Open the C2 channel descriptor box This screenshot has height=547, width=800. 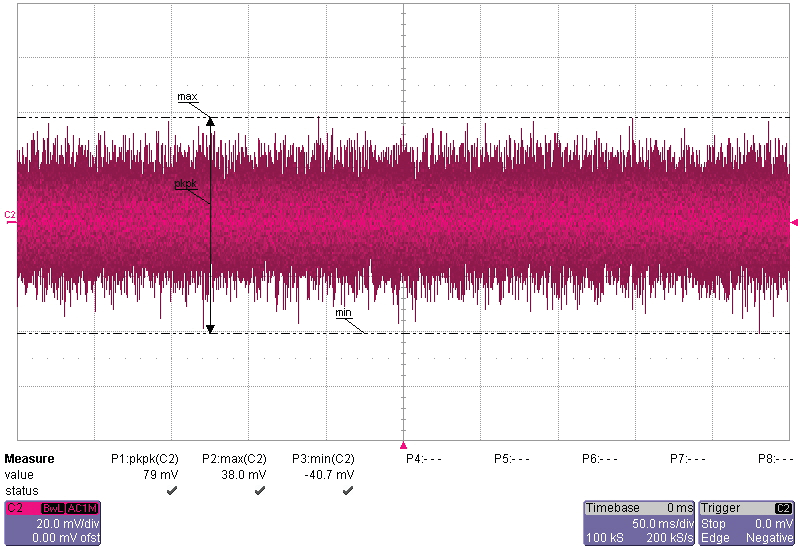51,523
